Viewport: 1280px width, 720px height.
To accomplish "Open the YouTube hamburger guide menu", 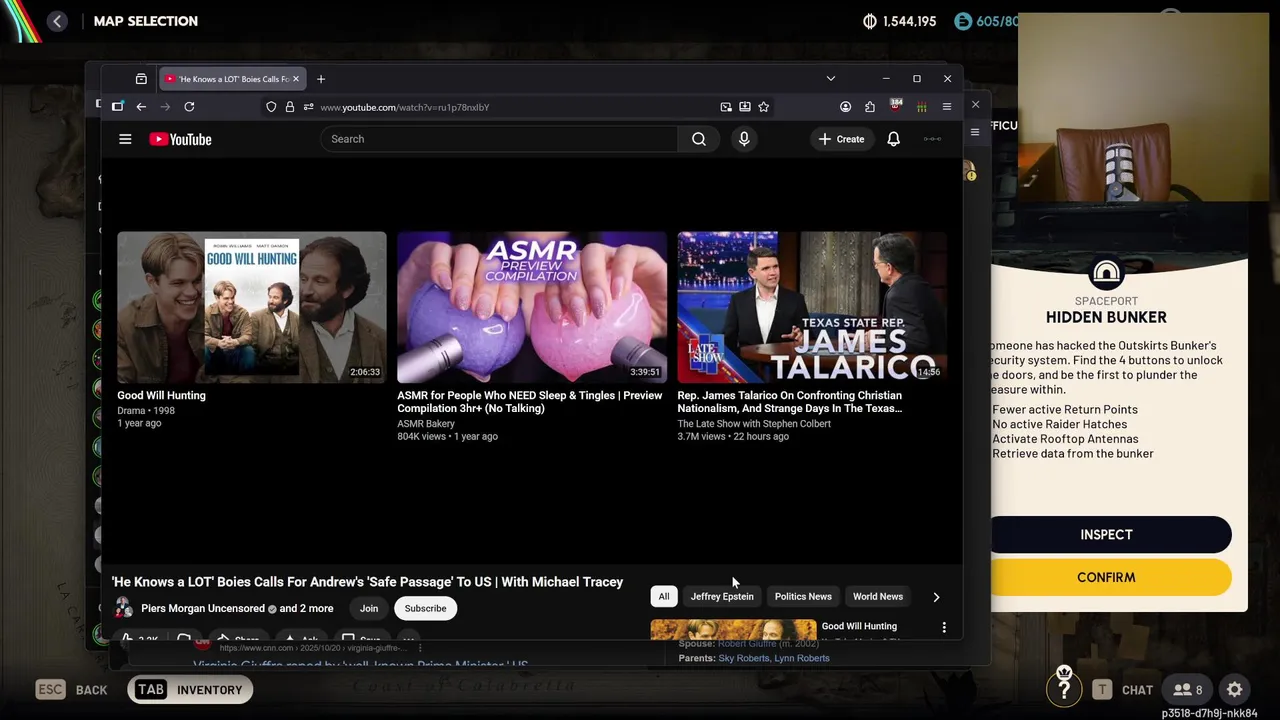I will 125,139.
